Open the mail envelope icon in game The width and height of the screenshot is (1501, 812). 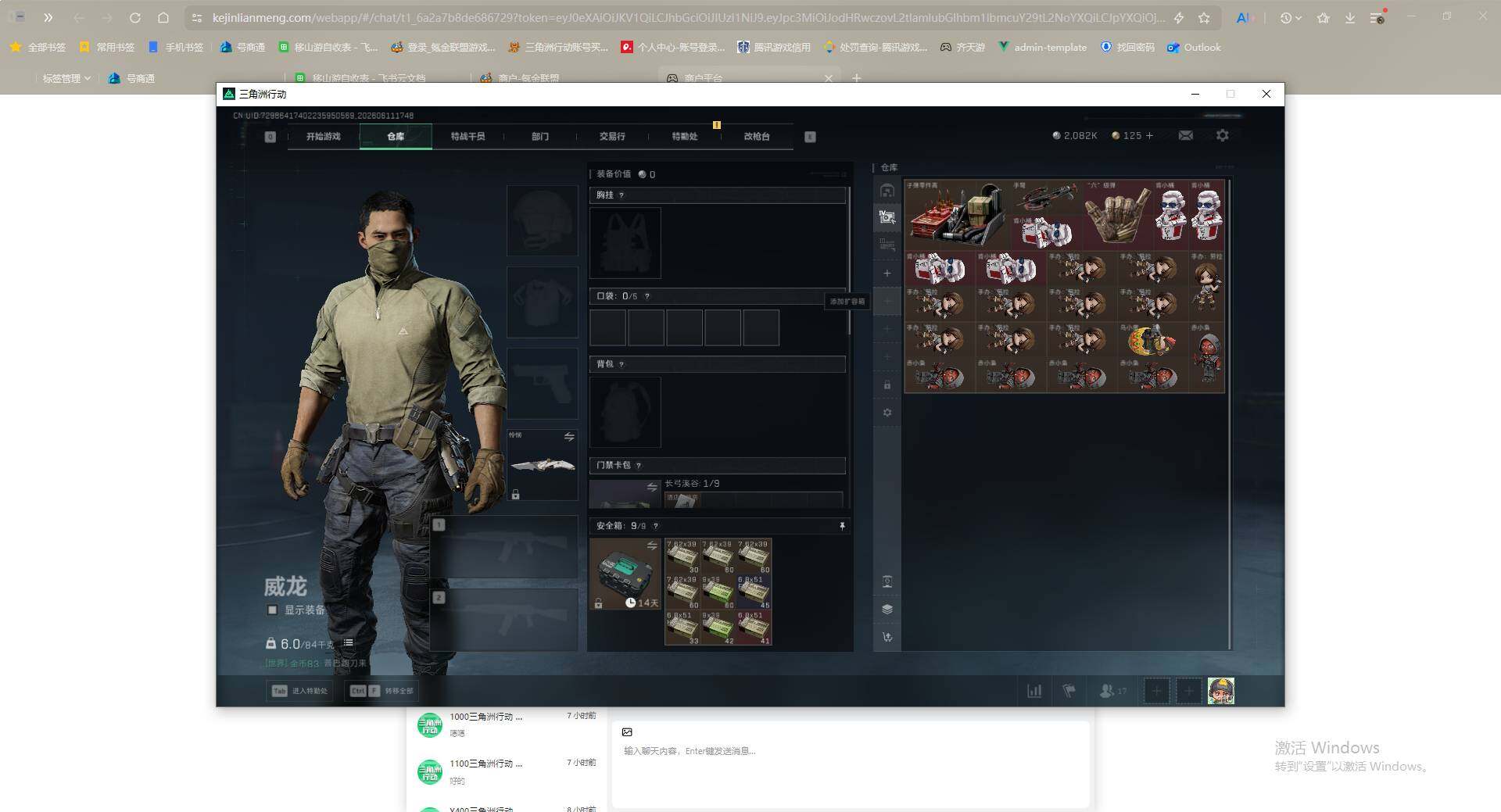[1185, 135]
